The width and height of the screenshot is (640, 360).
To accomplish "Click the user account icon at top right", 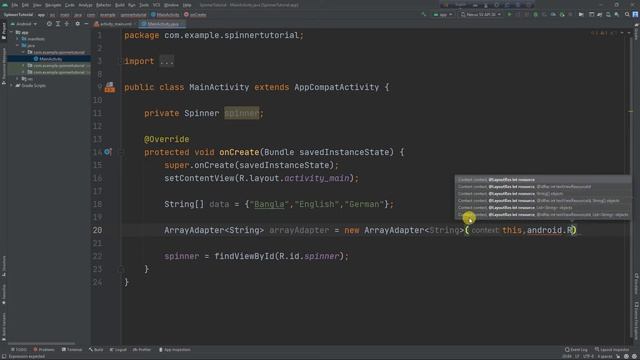I will [636, 15].
